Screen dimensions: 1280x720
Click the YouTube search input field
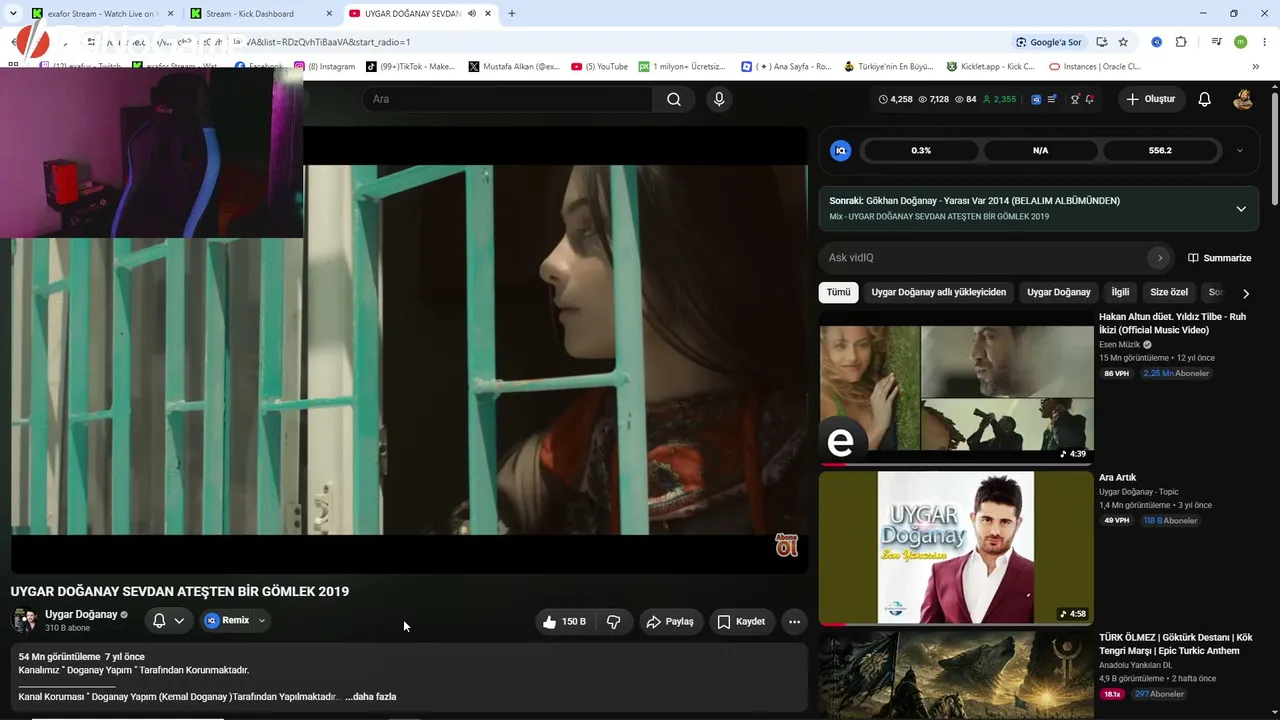pyautogui.click(x=508, y=99)
